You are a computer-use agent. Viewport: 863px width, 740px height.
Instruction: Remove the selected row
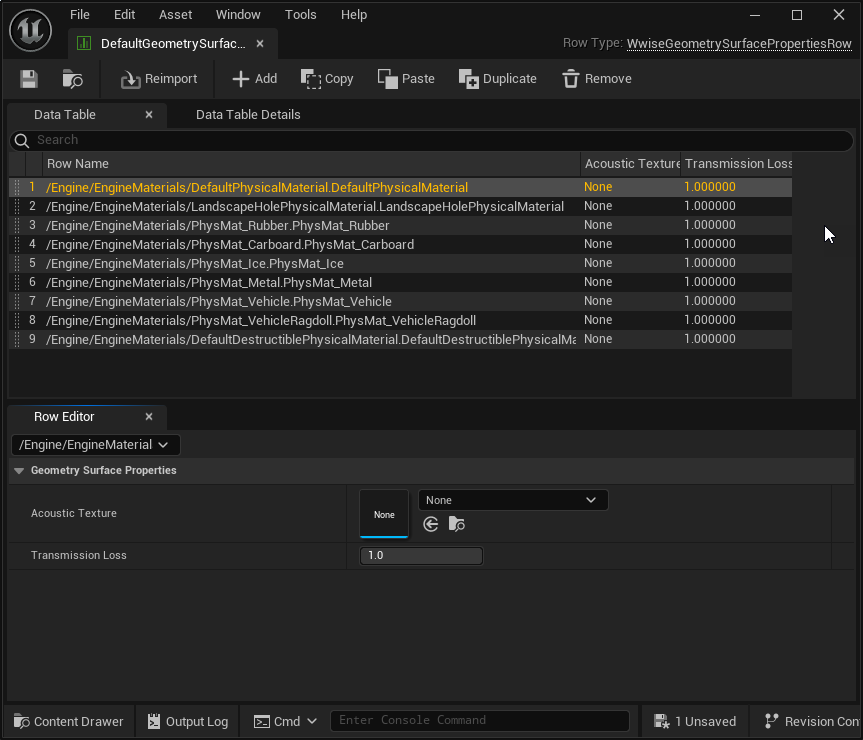pyautogui.click(x=596, y=79)
